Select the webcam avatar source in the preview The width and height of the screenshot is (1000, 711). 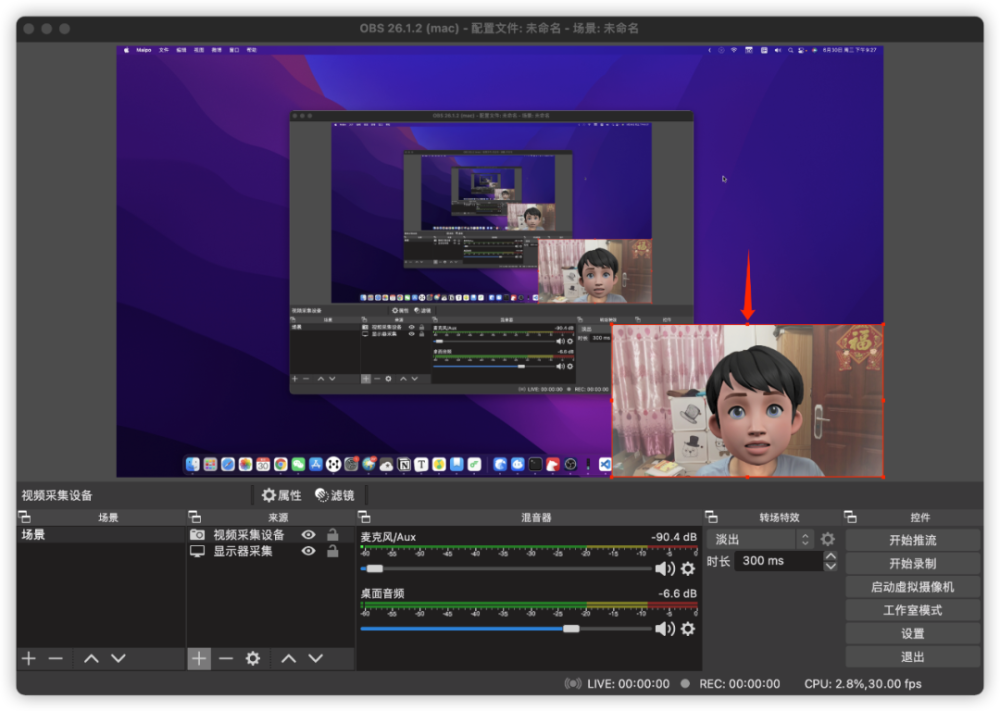point(747,400)
